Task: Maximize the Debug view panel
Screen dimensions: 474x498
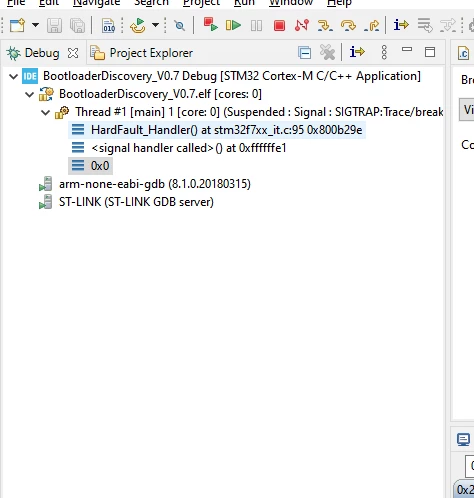Action: coord(430,52)
